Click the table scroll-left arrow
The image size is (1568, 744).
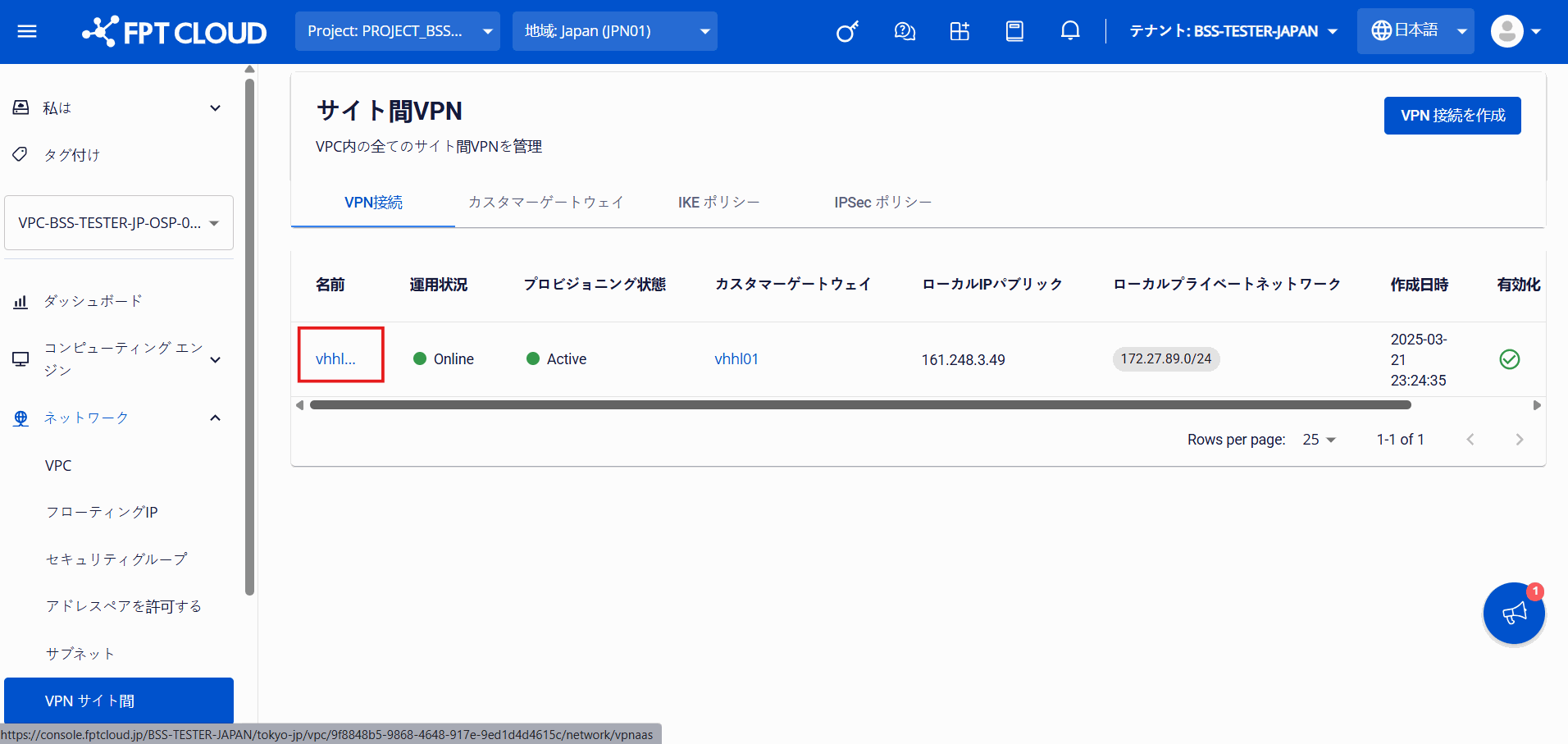[299, 405]
